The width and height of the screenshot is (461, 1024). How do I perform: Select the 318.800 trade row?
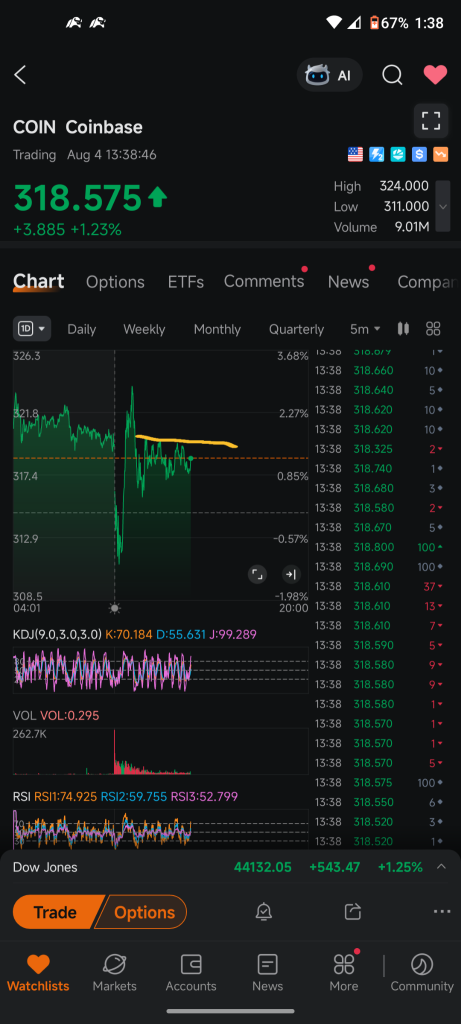(380, 547)
